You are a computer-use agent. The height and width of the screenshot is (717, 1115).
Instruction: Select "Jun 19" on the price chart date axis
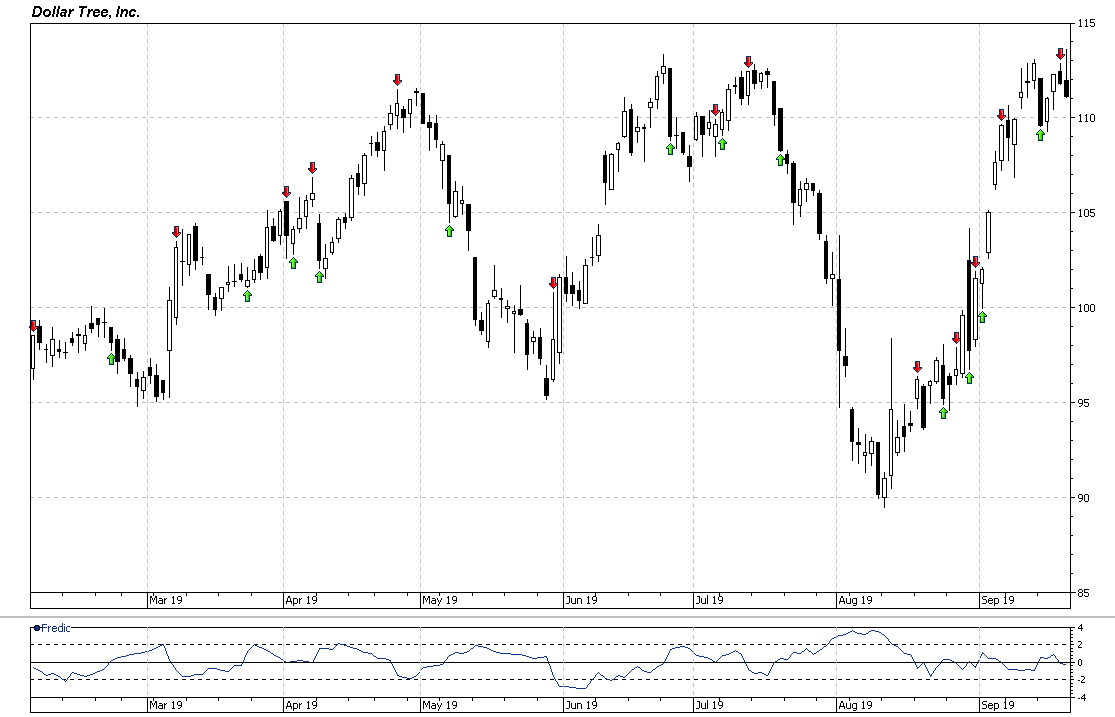(x=582, y=600)
